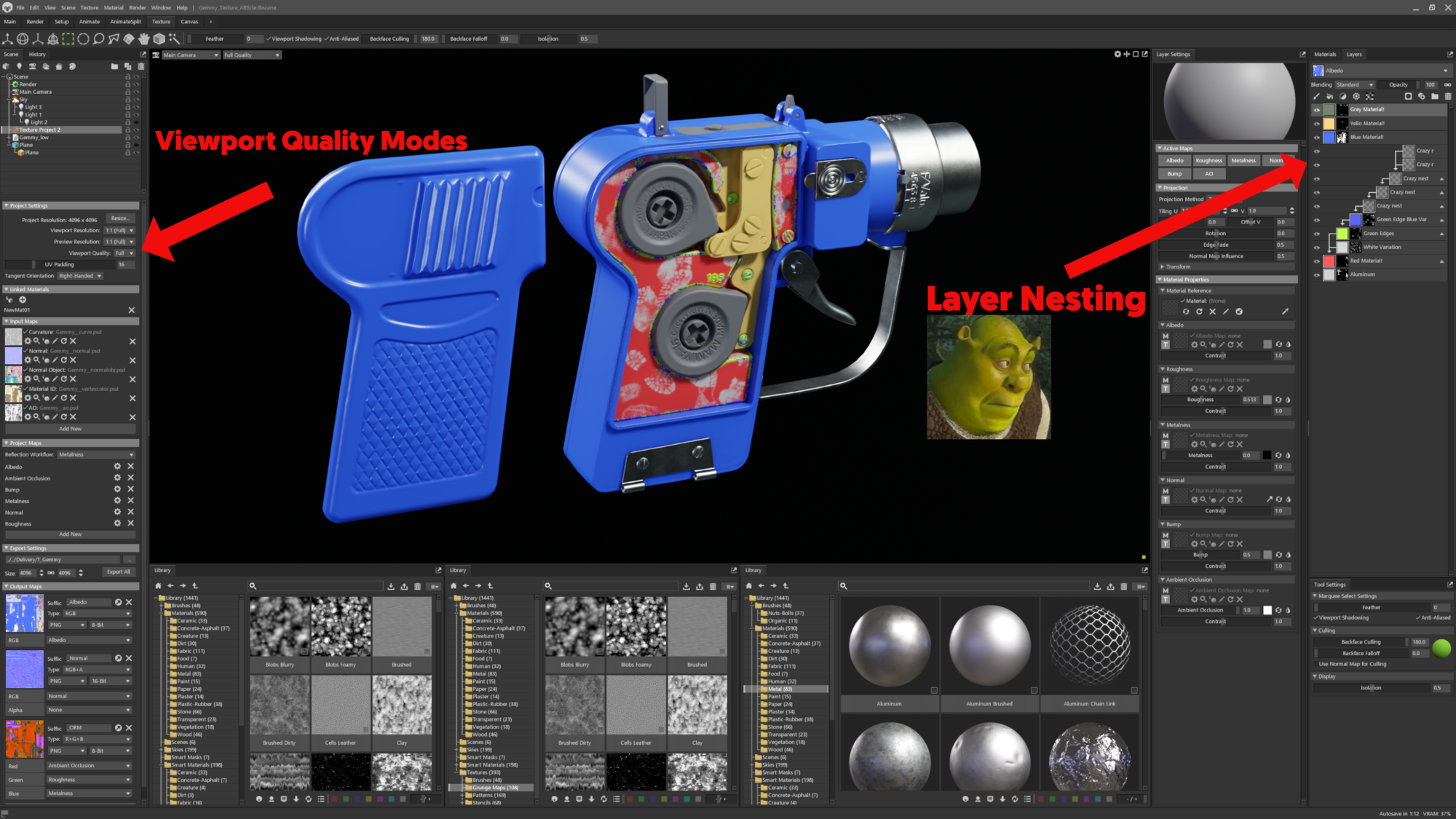Select the Aluminum Brushed material thumbnail
1456x819 pixels.
click(x=989, y=647)
